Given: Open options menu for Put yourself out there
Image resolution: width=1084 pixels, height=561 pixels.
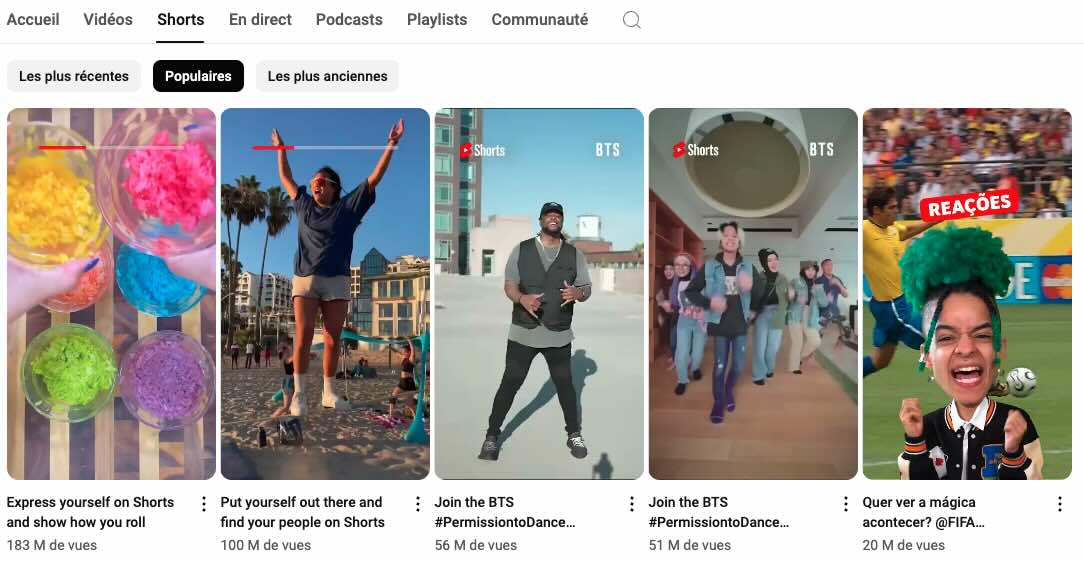Looking at the screenshot, I should click(418, 504).
